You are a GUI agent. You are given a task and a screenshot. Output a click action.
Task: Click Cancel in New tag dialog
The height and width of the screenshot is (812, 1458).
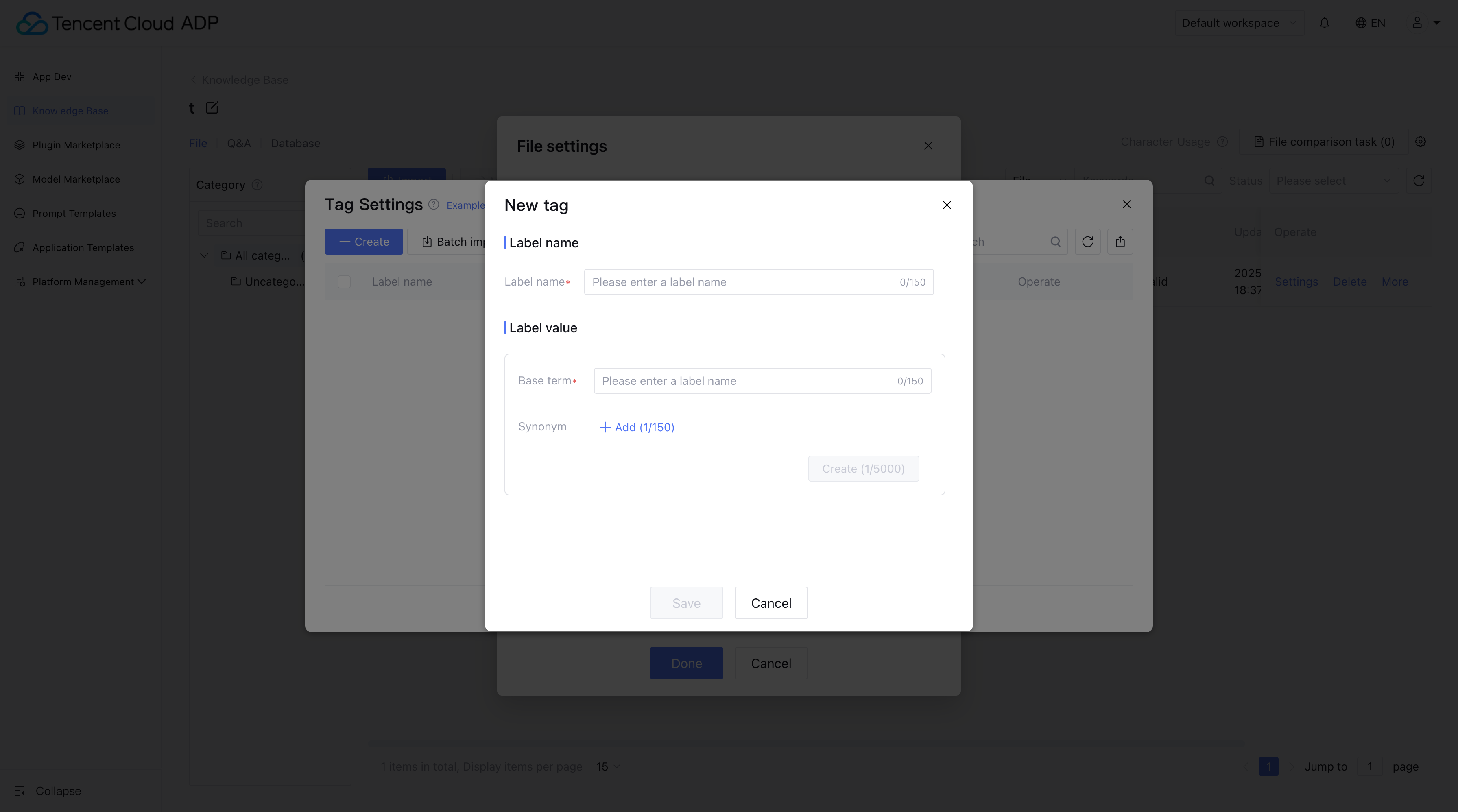click(771, 602)
